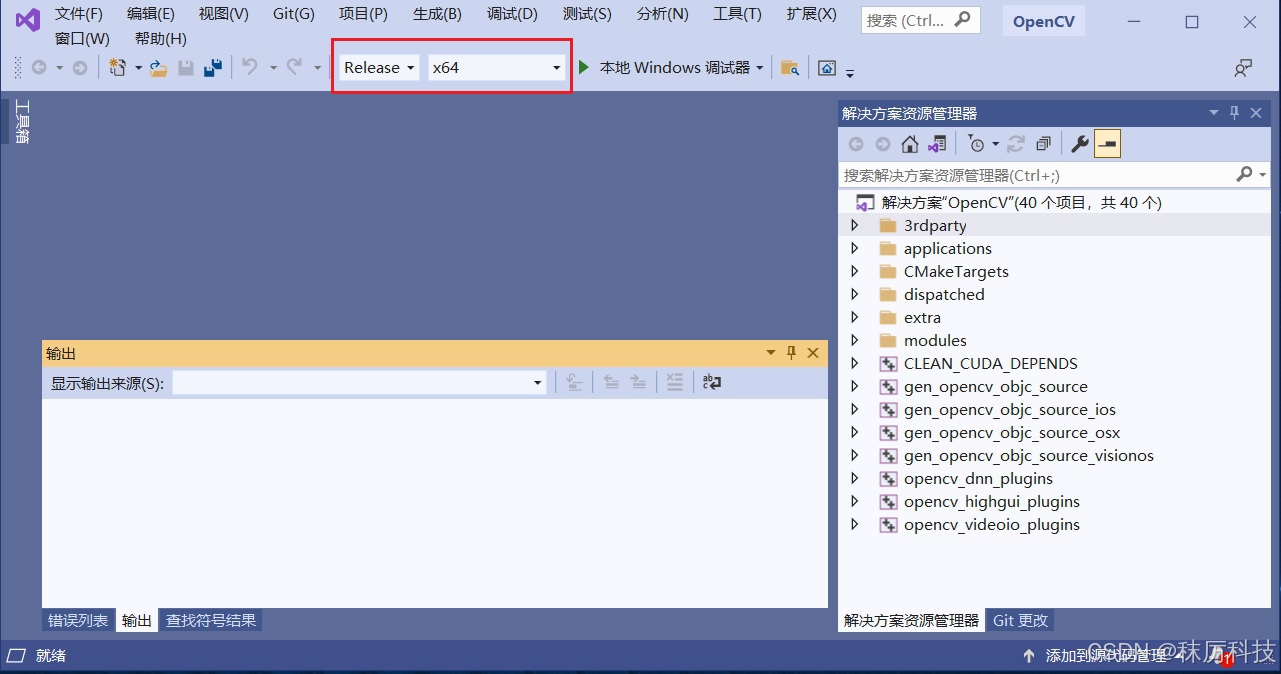This screenshot has height=674, width=1281.
Task: Click the Navigate Backward toolbar icon
Action: 39,68
